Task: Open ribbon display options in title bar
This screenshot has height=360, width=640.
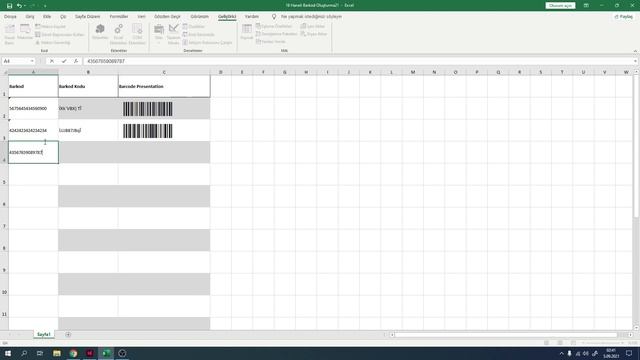Action: (586, 6)
